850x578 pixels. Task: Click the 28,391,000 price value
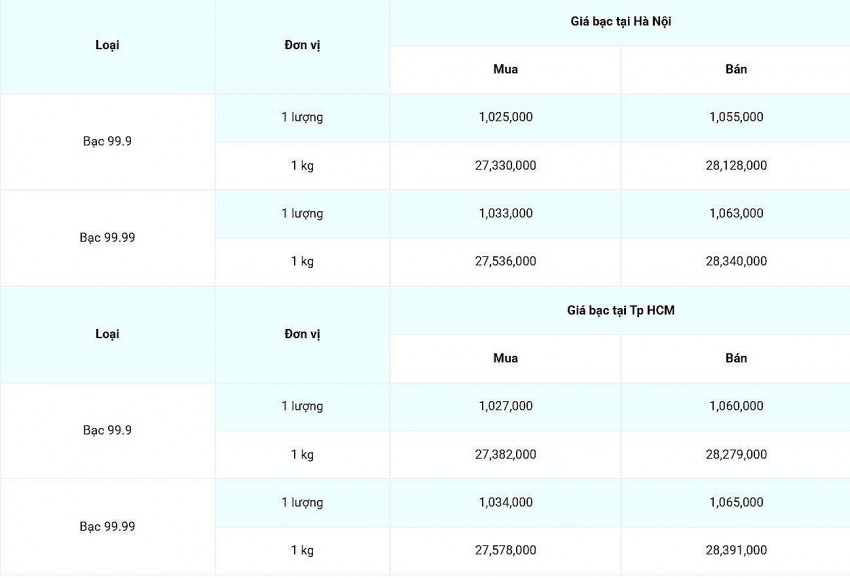[x=736, y=550]
